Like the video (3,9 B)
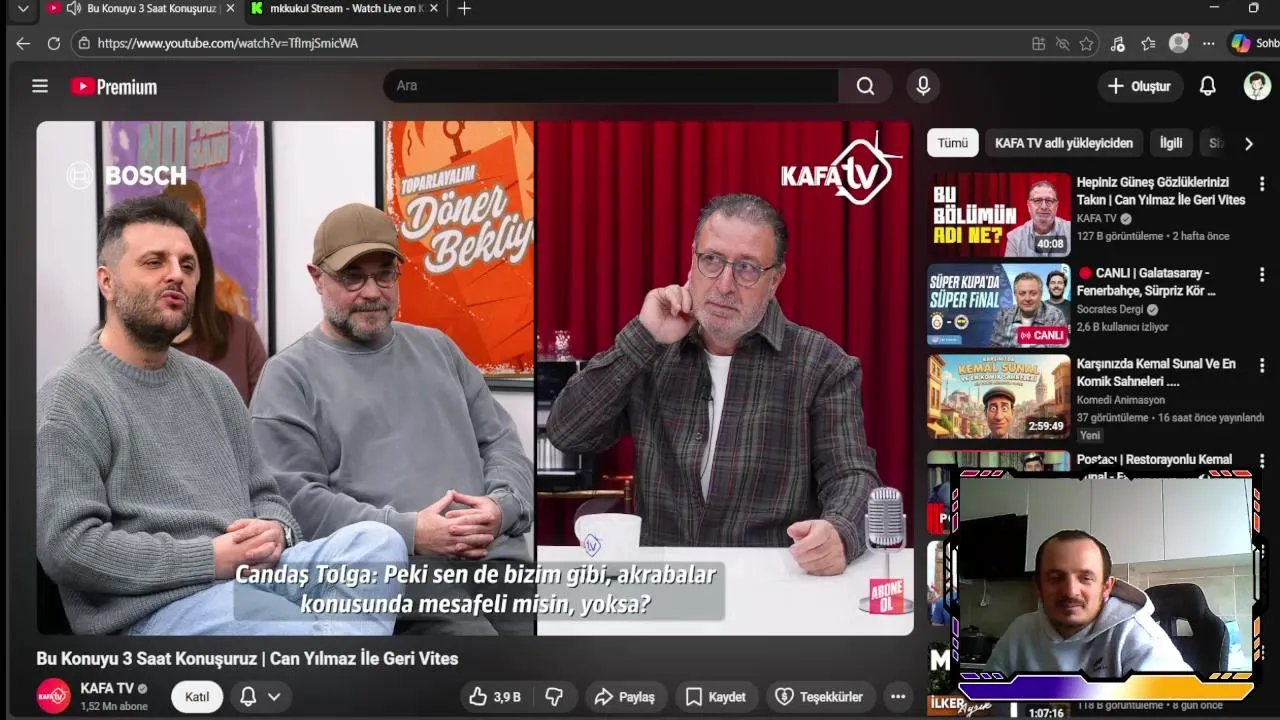1280x720 pixels. click(x=497, y=697)
